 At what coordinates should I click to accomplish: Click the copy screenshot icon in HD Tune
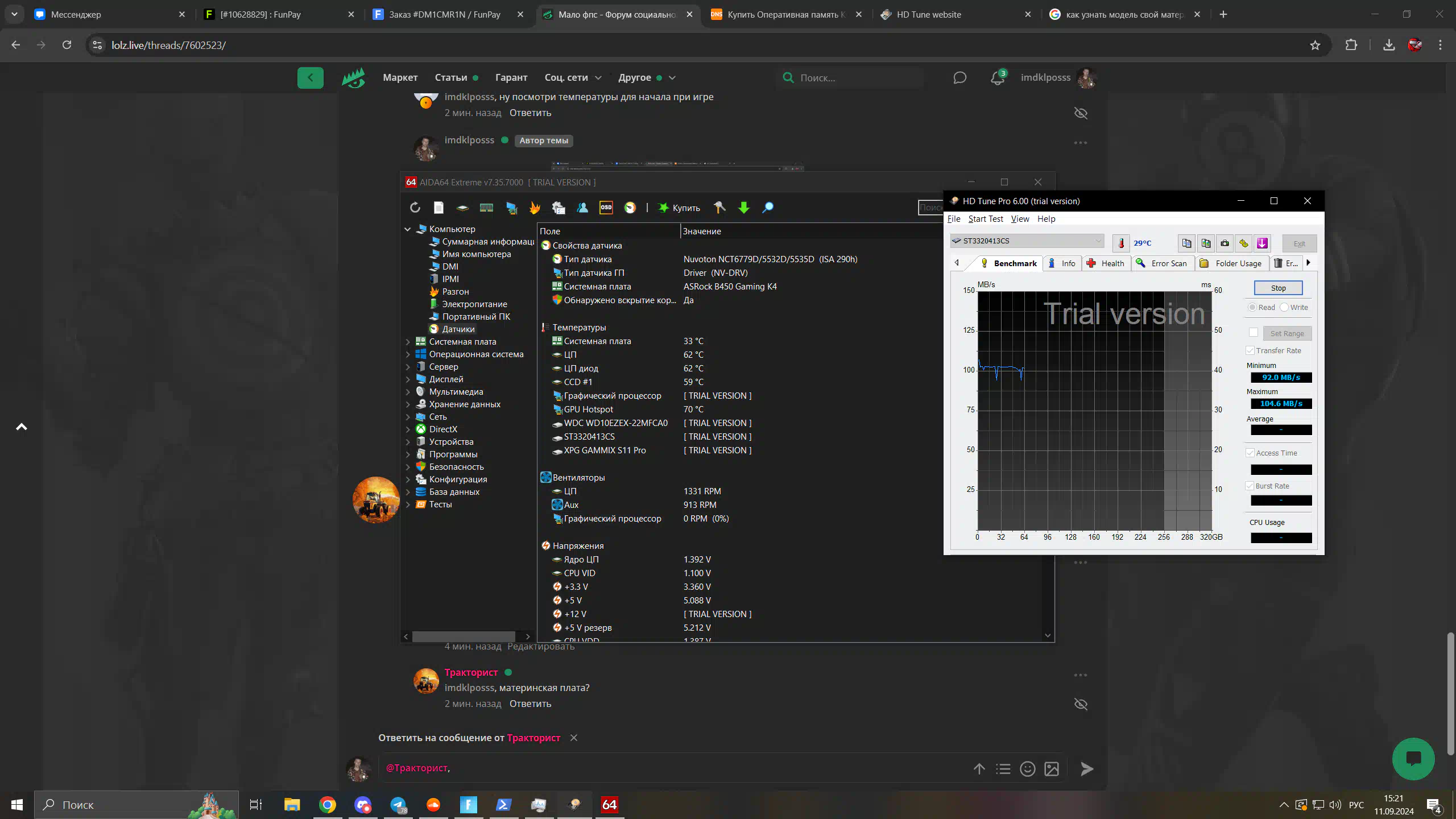pos(1206,243)
